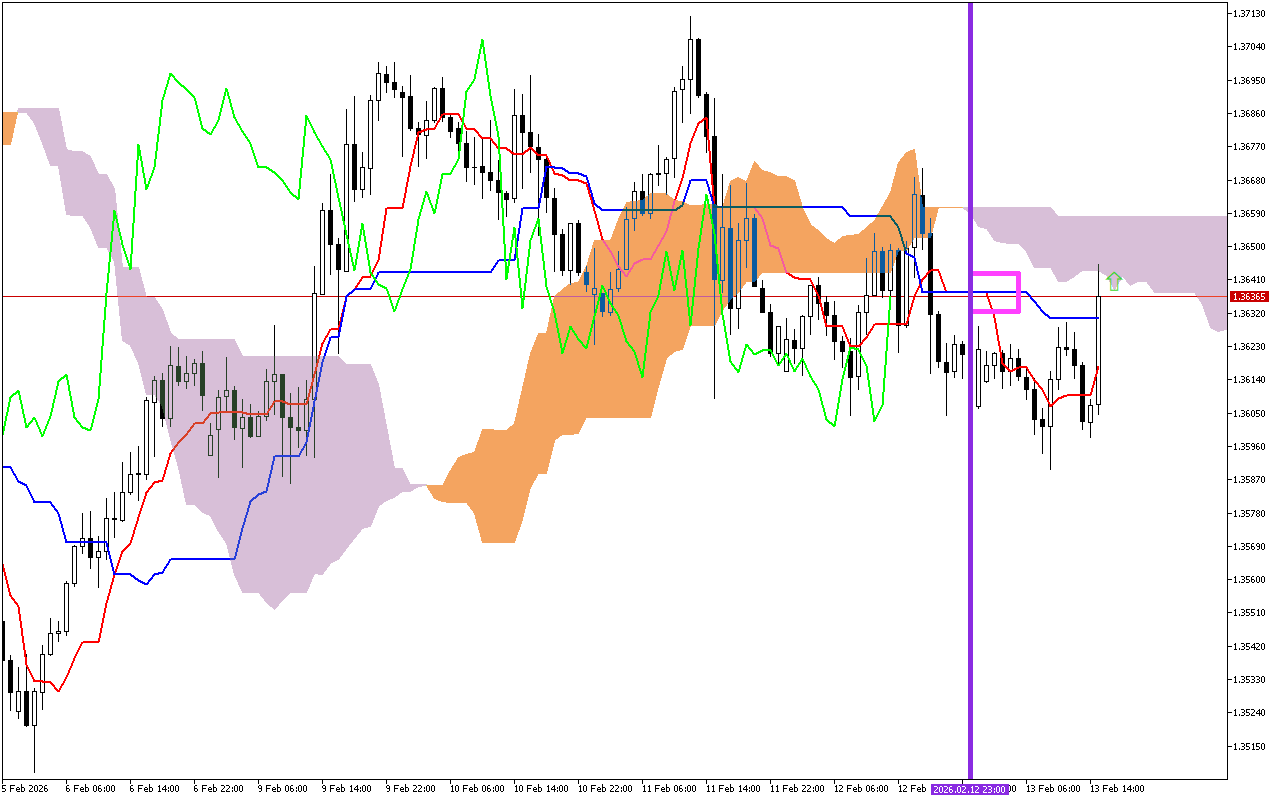Select the green up arrow buy signal

[x=1114, y=280]
